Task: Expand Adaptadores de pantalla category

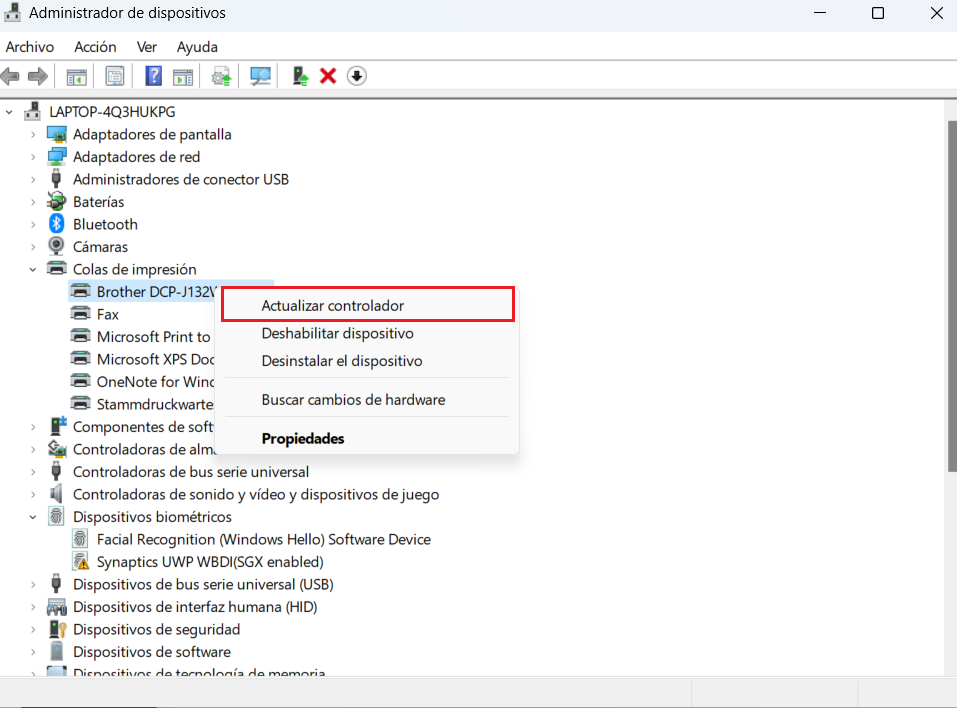Action: [33, 134]
